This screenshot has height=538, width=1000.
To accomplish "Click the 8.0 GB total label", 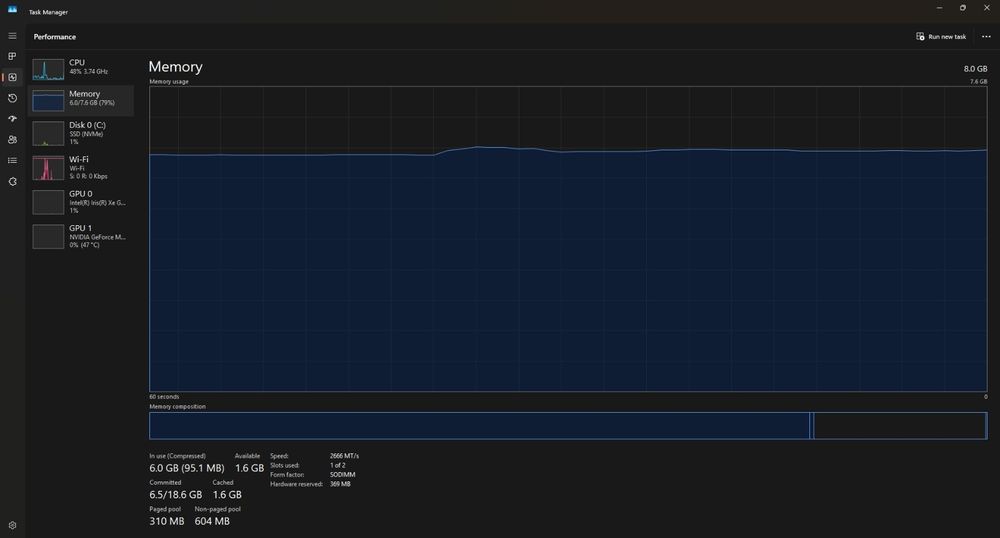I will 975,69.
